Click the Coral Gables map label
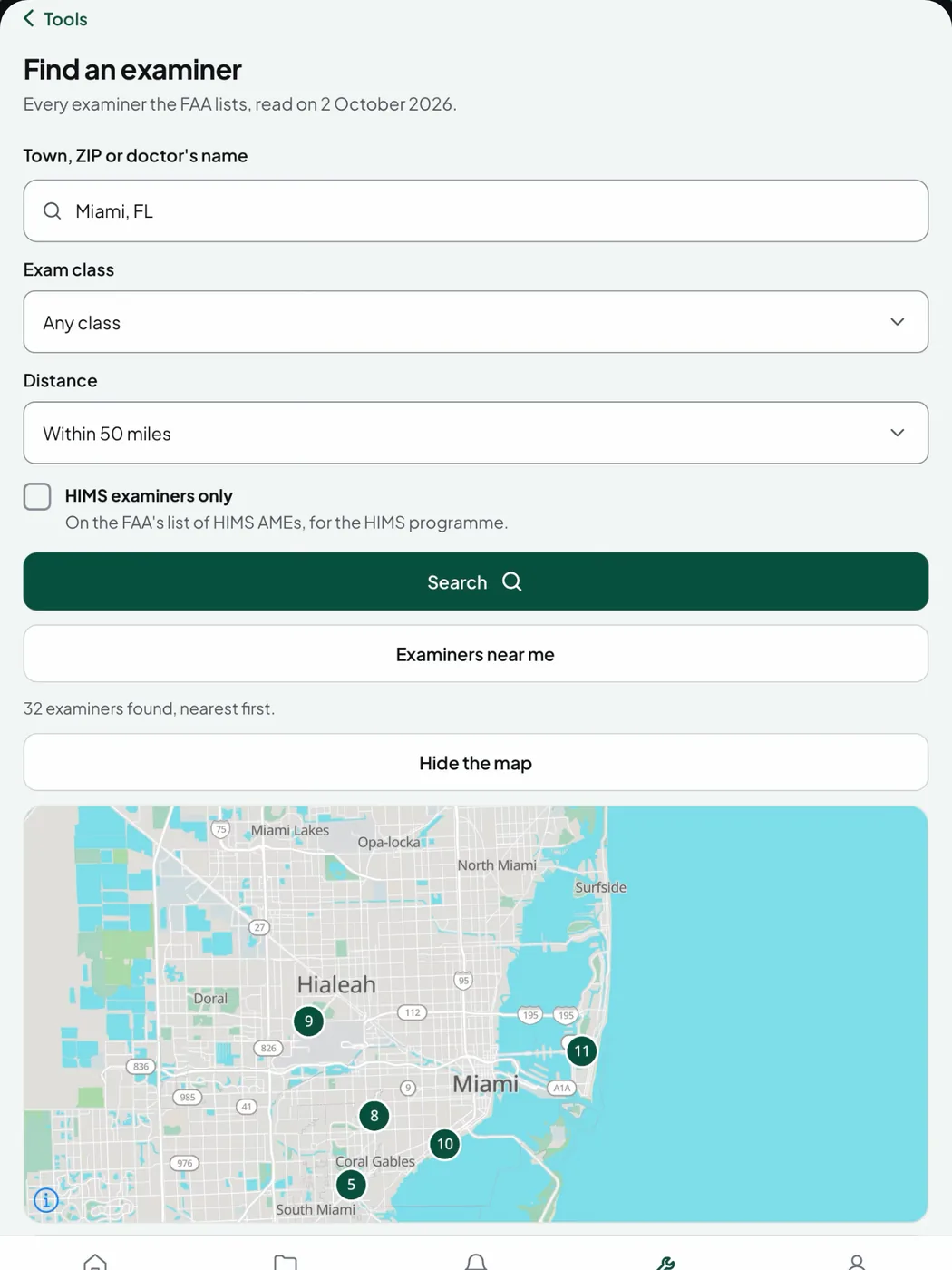The width and height of the screenshot is (952, 1270). pos(375,1161)
